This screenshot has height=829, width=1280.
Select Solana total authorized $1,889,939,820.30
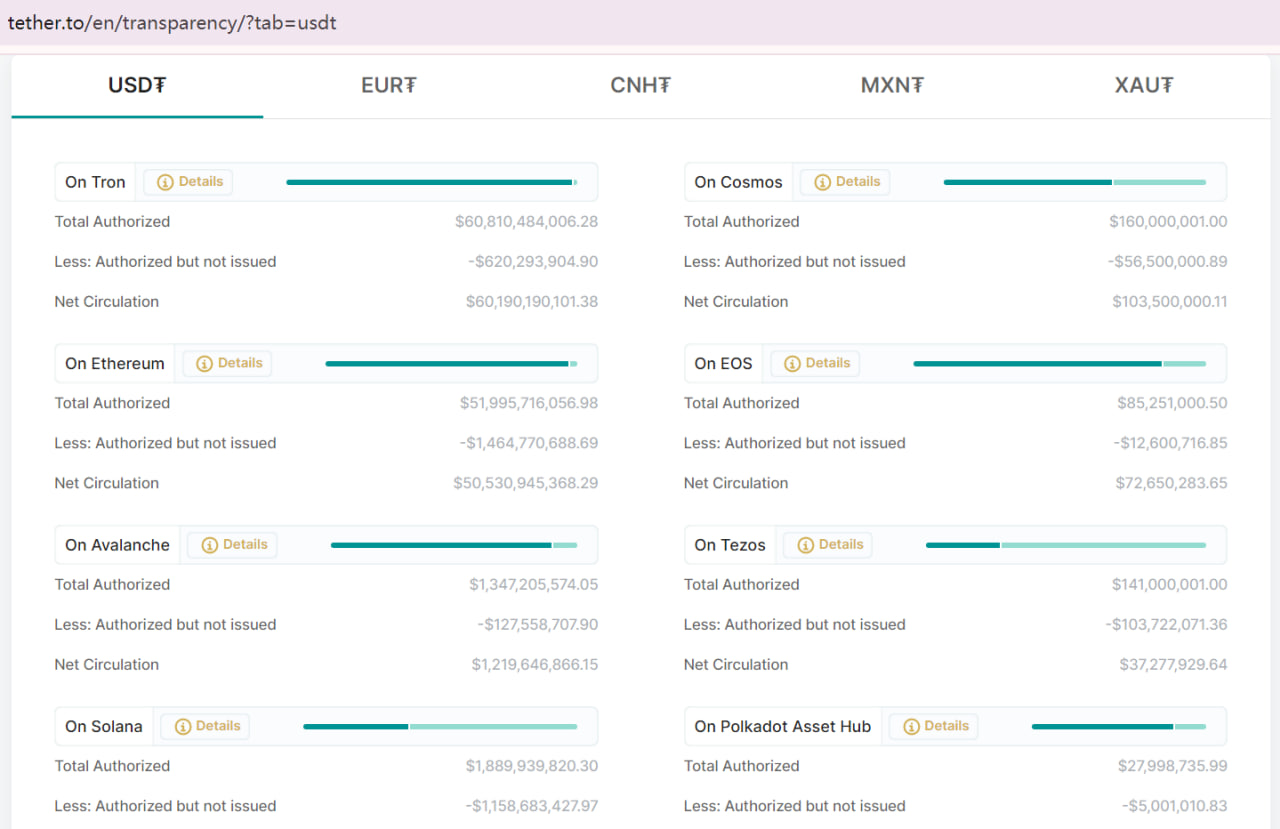(532, 766)
